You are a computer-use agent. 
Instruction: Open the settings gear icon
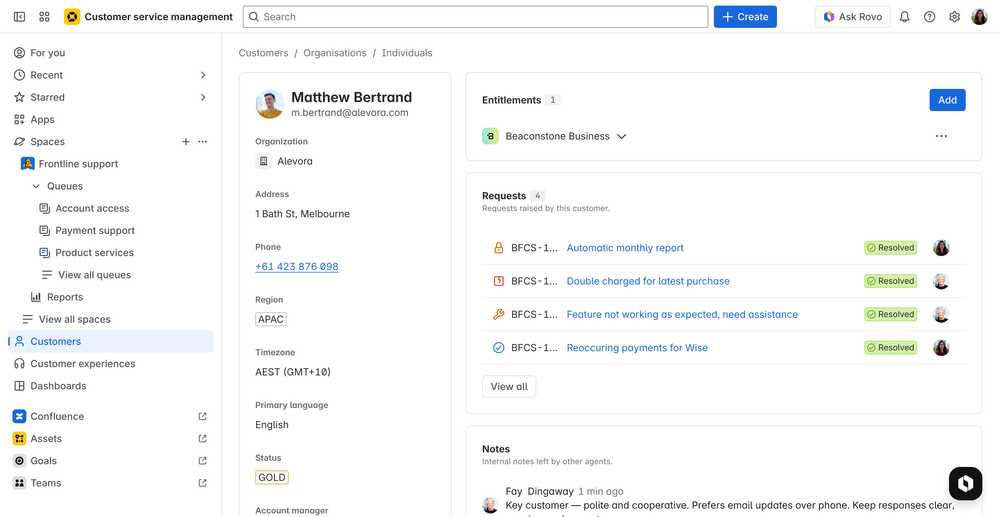[x=954, y=17]
